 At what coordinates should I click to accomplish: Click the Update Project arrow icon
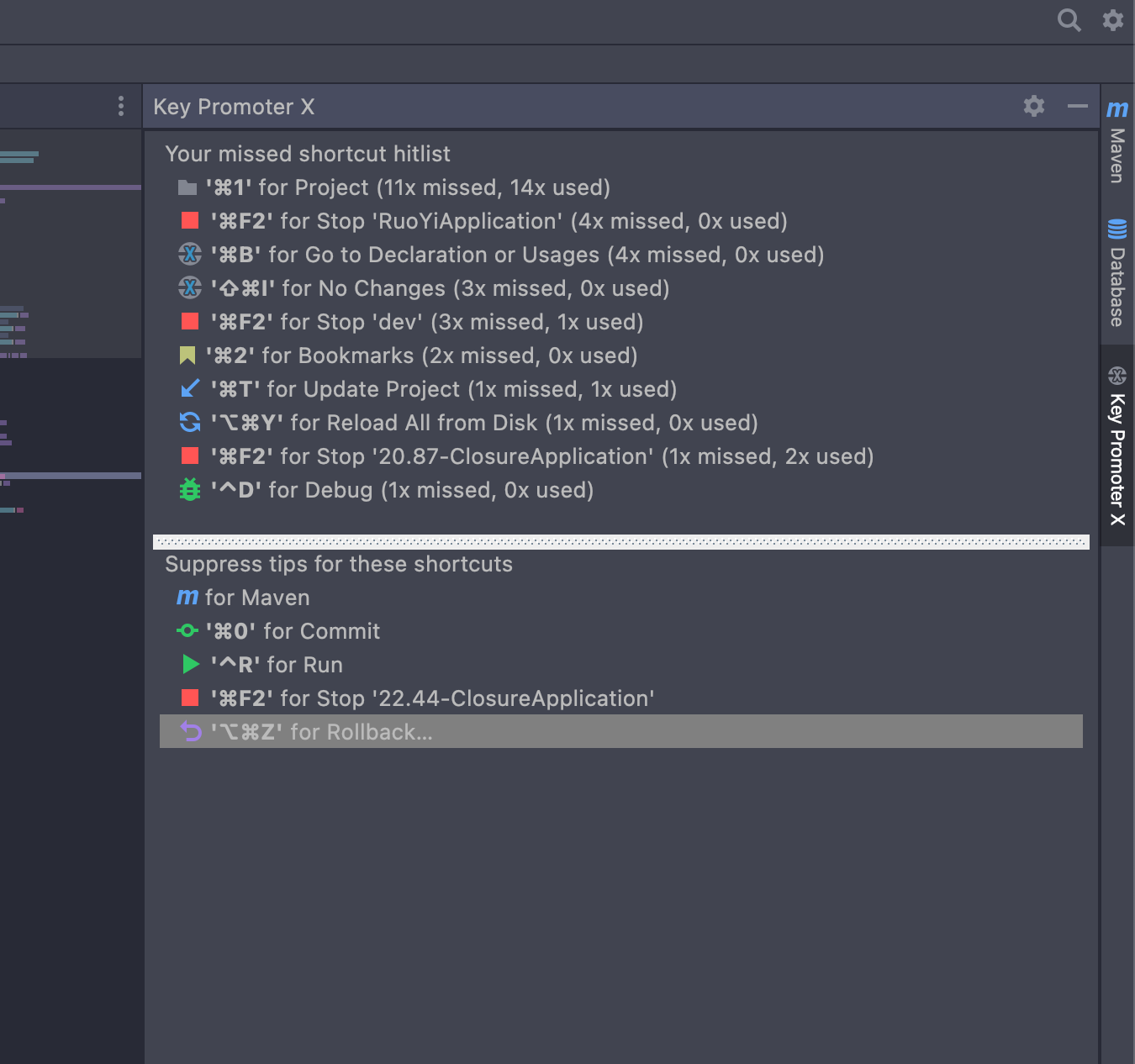(189, 389)
